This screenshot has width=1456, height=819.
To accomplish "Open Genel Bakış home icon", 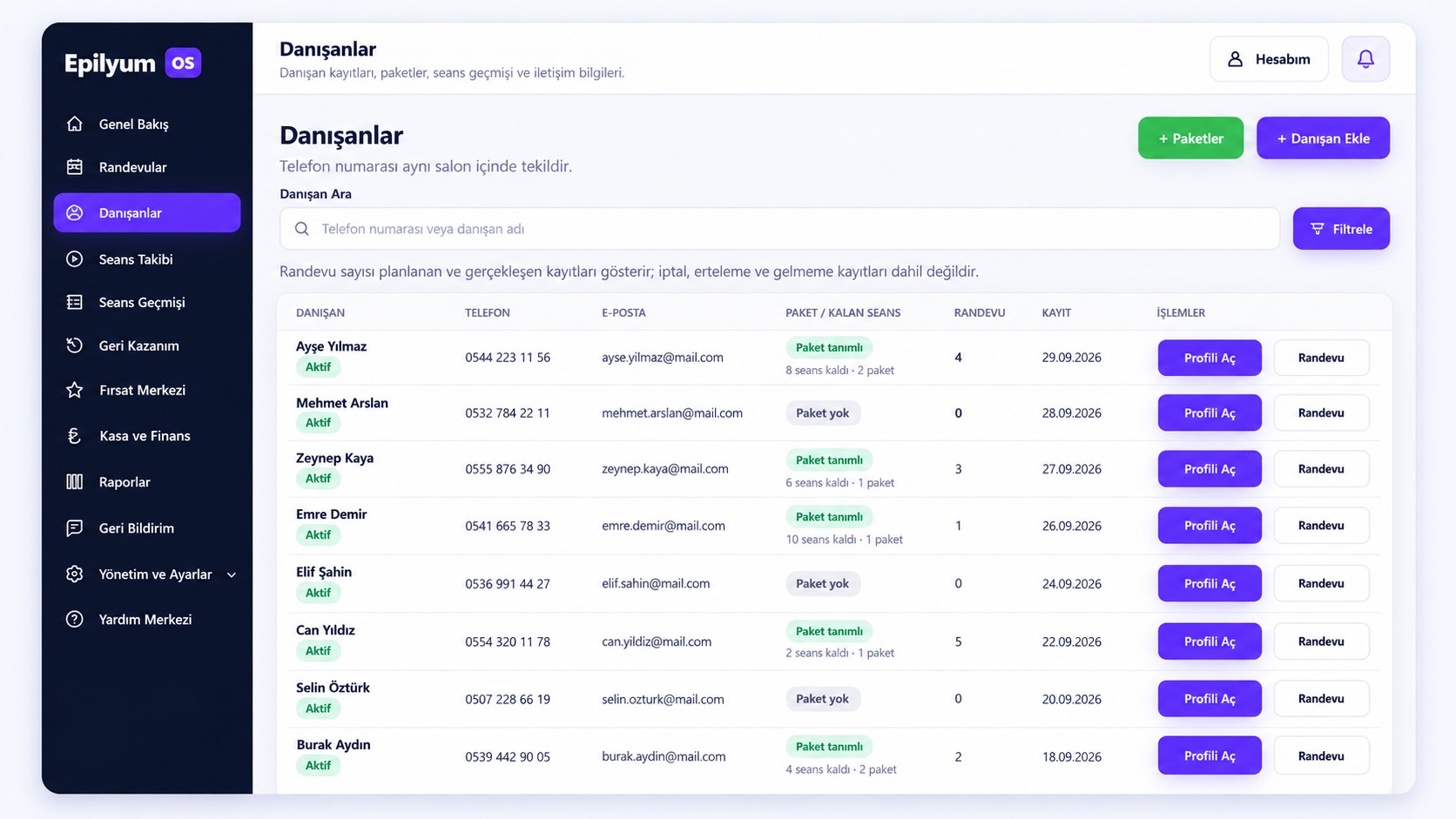I will [75, 124].
